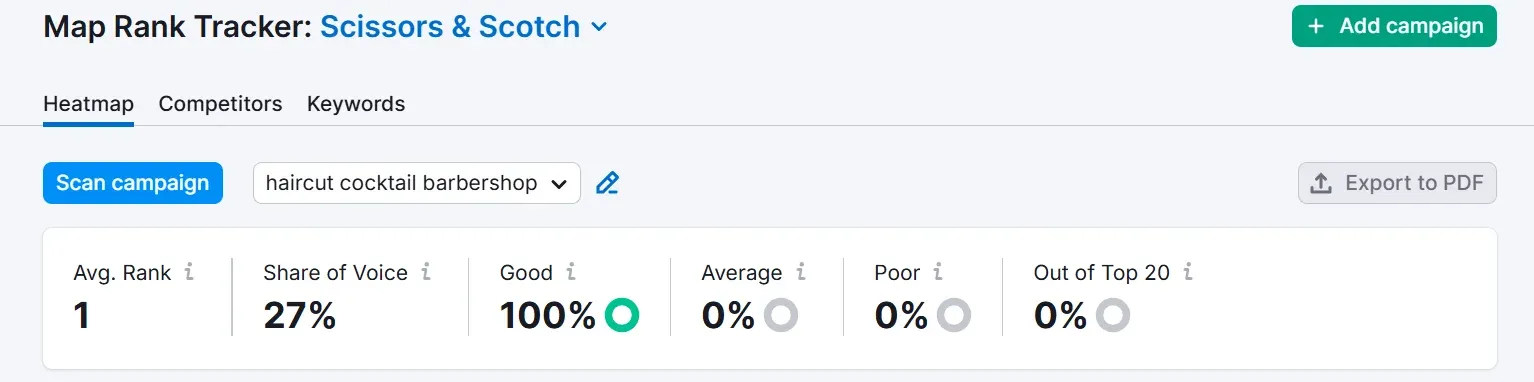Click the Add campaign button

(1394, 26)
